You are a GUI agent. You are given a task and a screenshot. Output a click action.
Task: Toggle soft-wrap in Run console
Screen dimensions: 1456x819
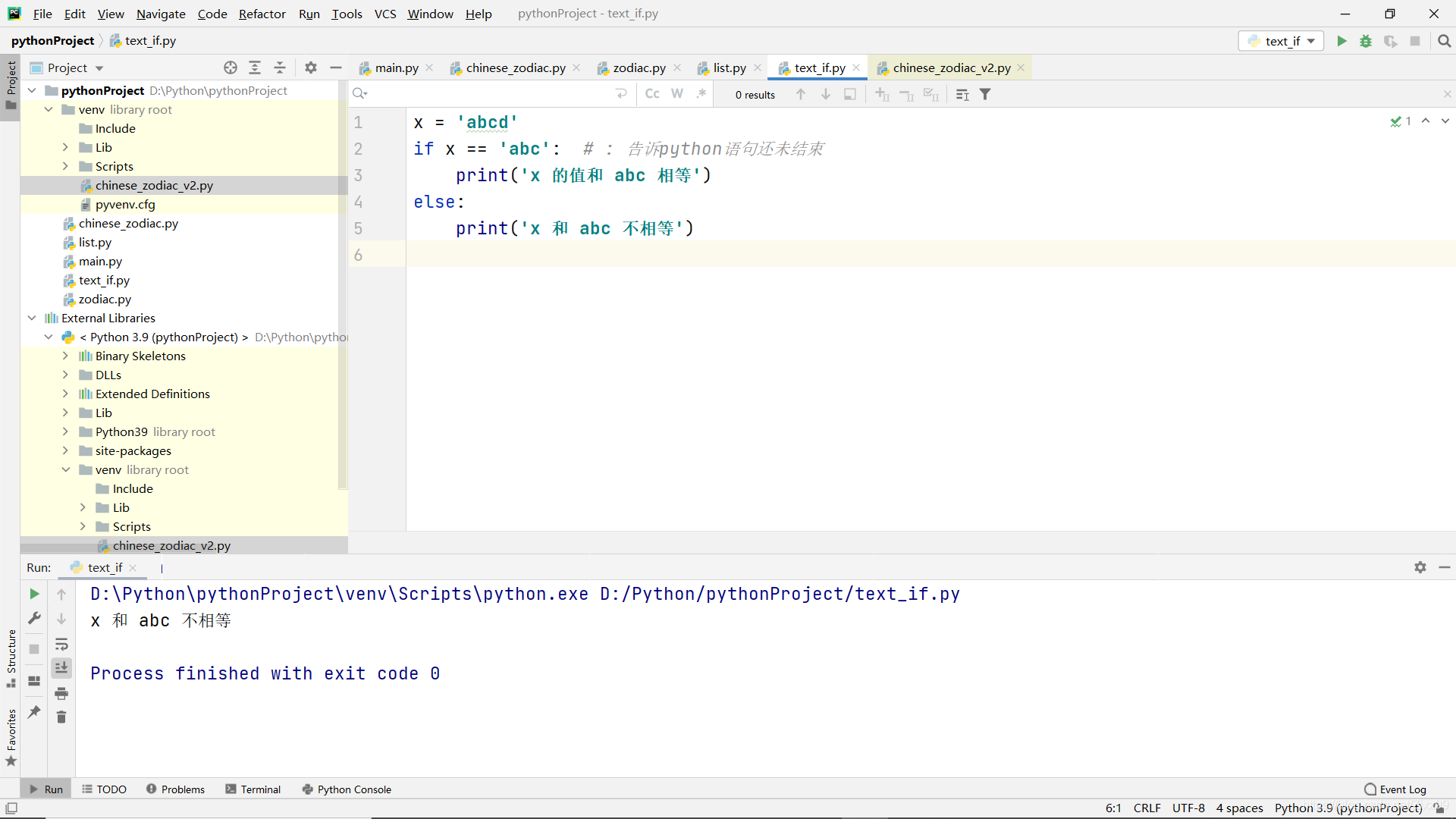(61, 644)
